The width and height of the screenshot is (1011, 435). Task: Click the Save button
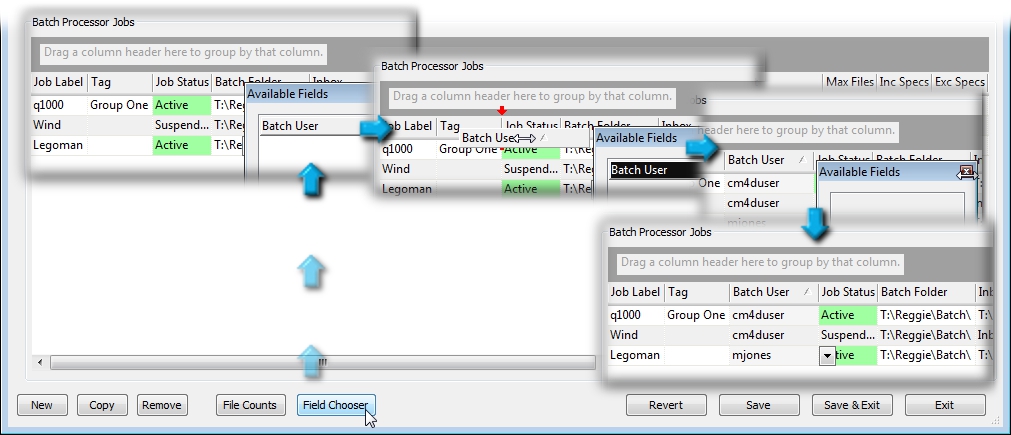coord(758,405)
